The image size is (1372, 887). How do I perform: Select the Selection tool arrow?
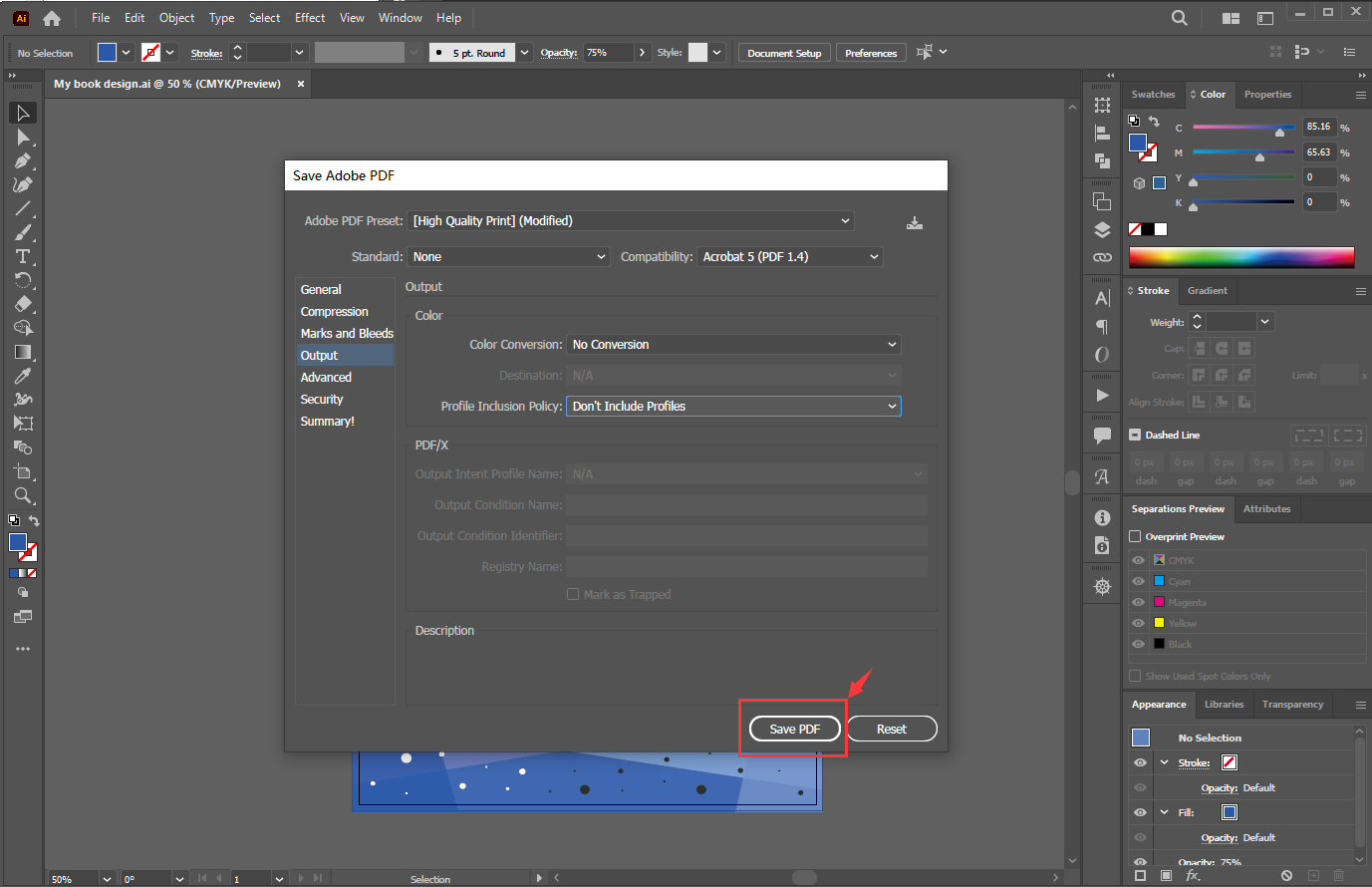pos(23,113)
